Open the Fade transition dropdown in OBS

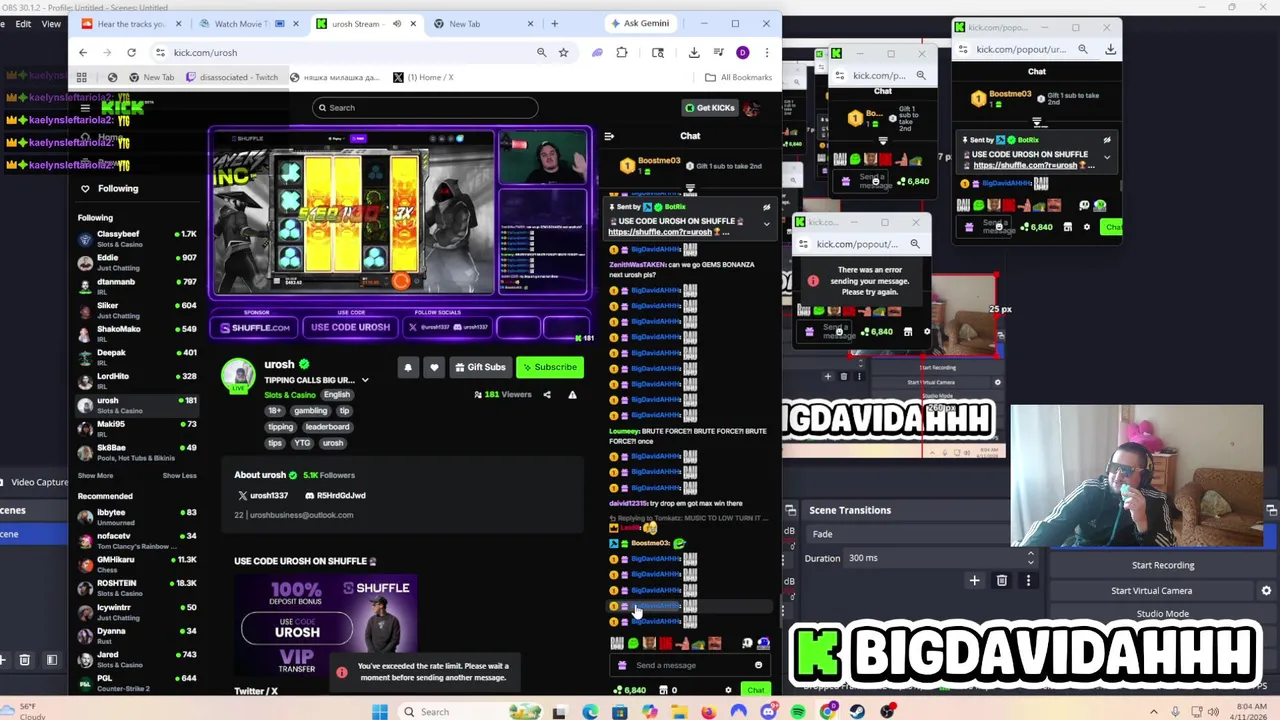pyautogui.click(x=923, y=534)
